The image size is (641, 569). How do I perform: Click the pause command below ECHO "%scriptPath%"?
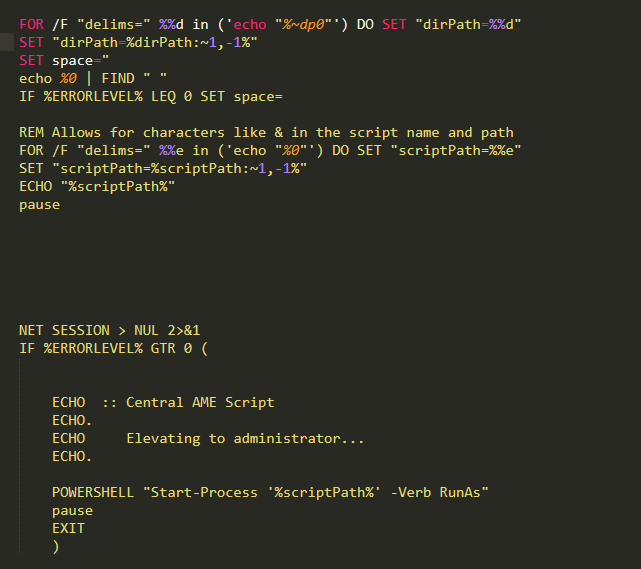pos(39,204)
